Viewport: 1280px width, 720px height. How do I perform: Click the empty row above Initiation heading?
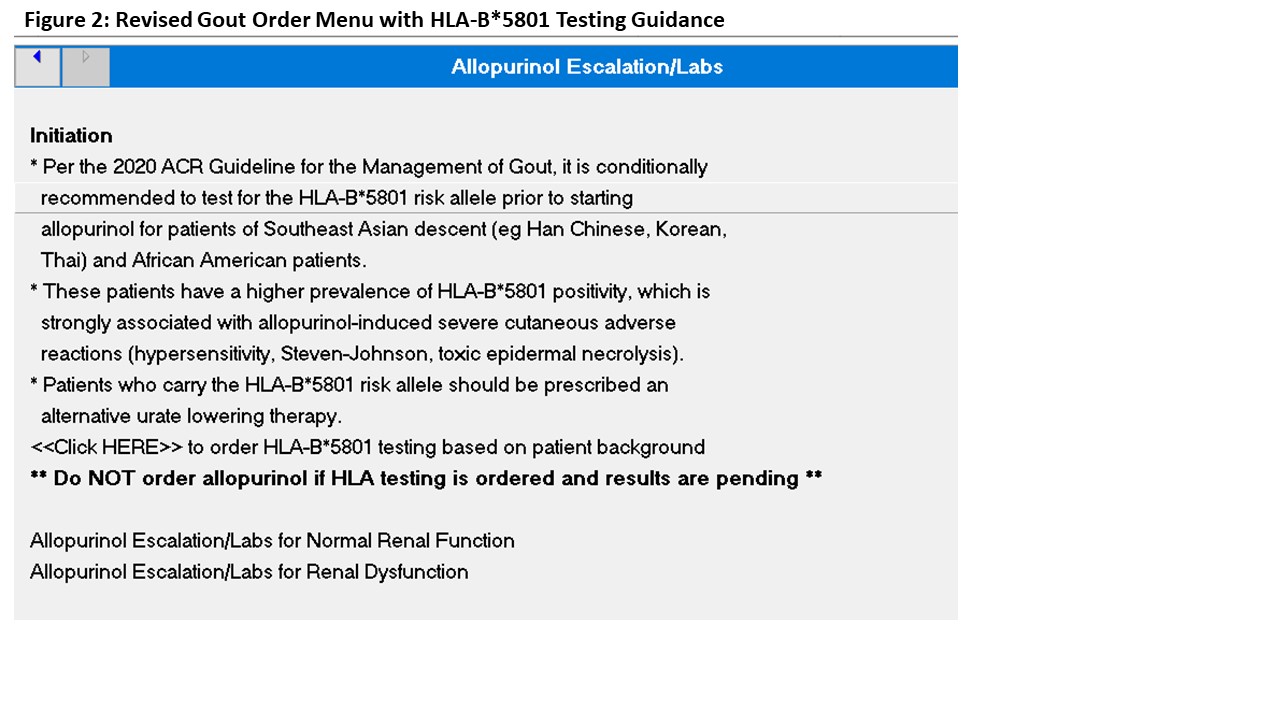coord(486,105)
